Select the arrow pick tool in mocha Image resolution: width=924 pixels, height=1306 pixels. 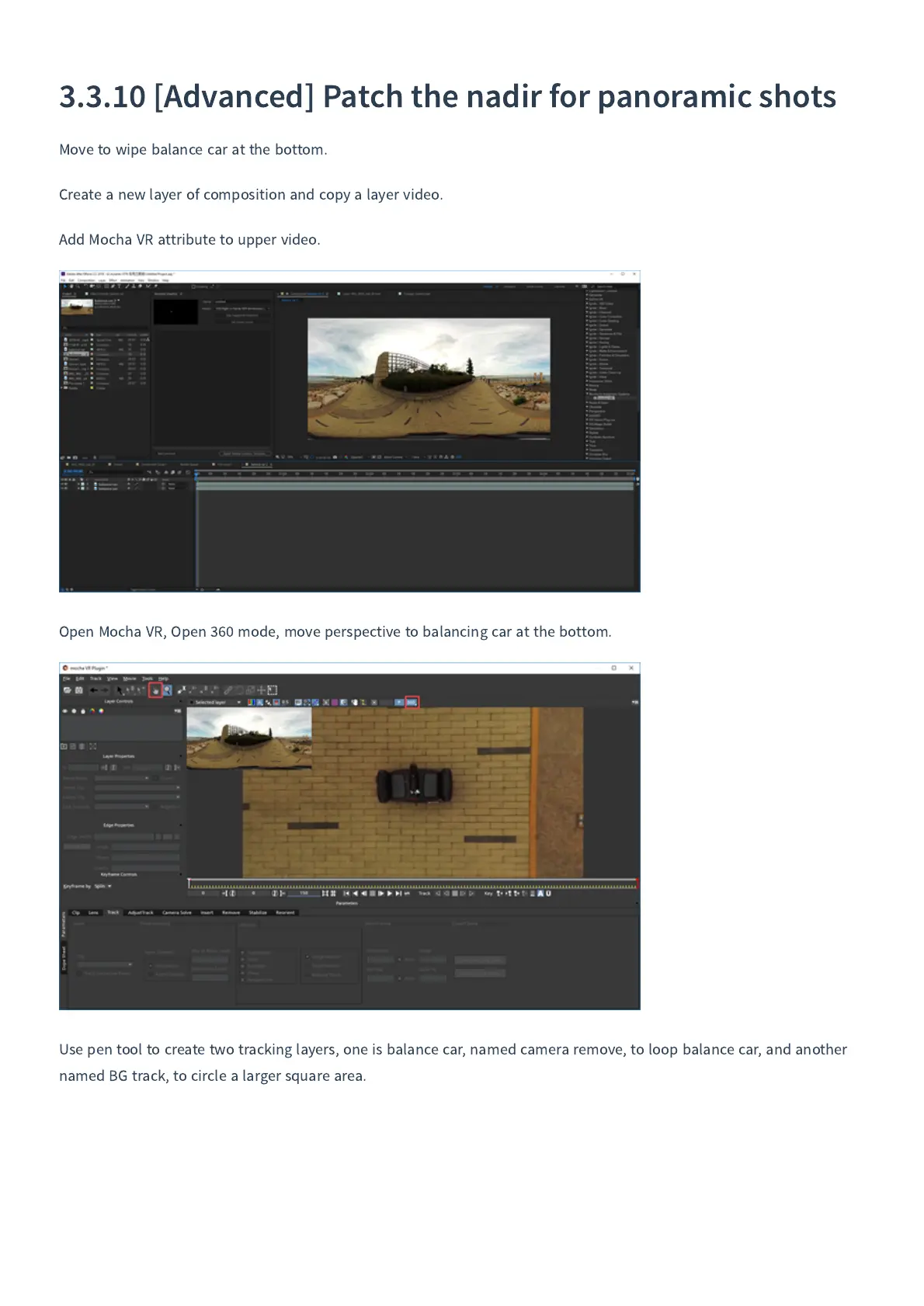(120, 690)
